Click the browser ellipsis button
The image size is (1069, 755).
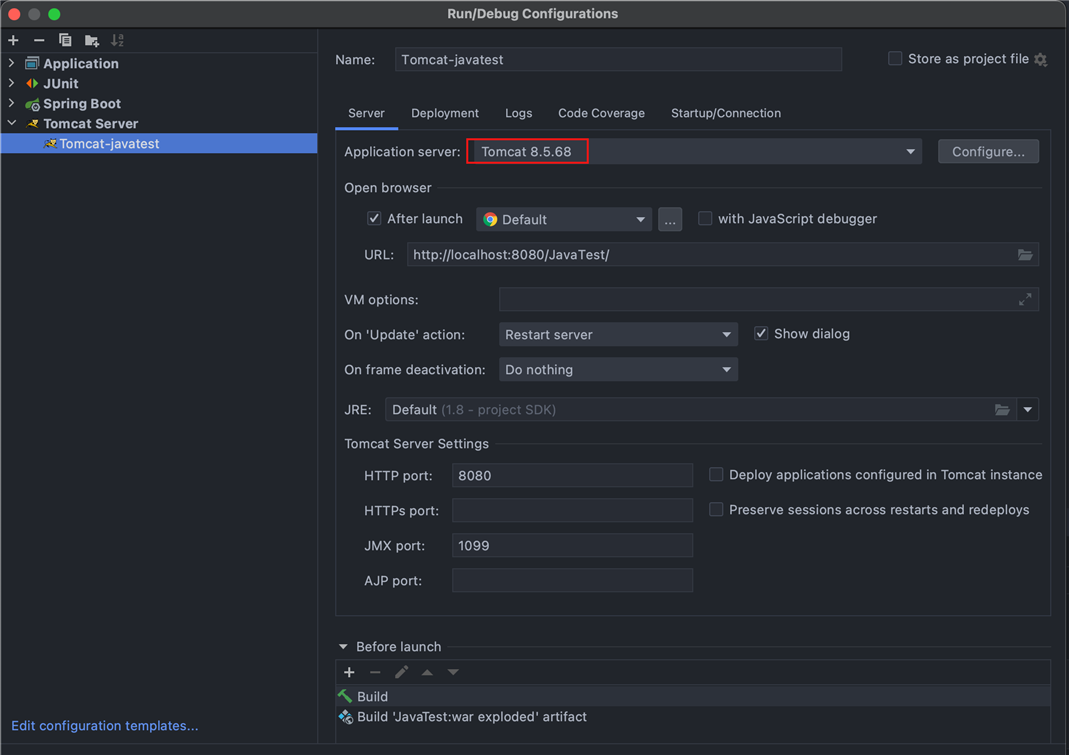(x=669, y=220)
